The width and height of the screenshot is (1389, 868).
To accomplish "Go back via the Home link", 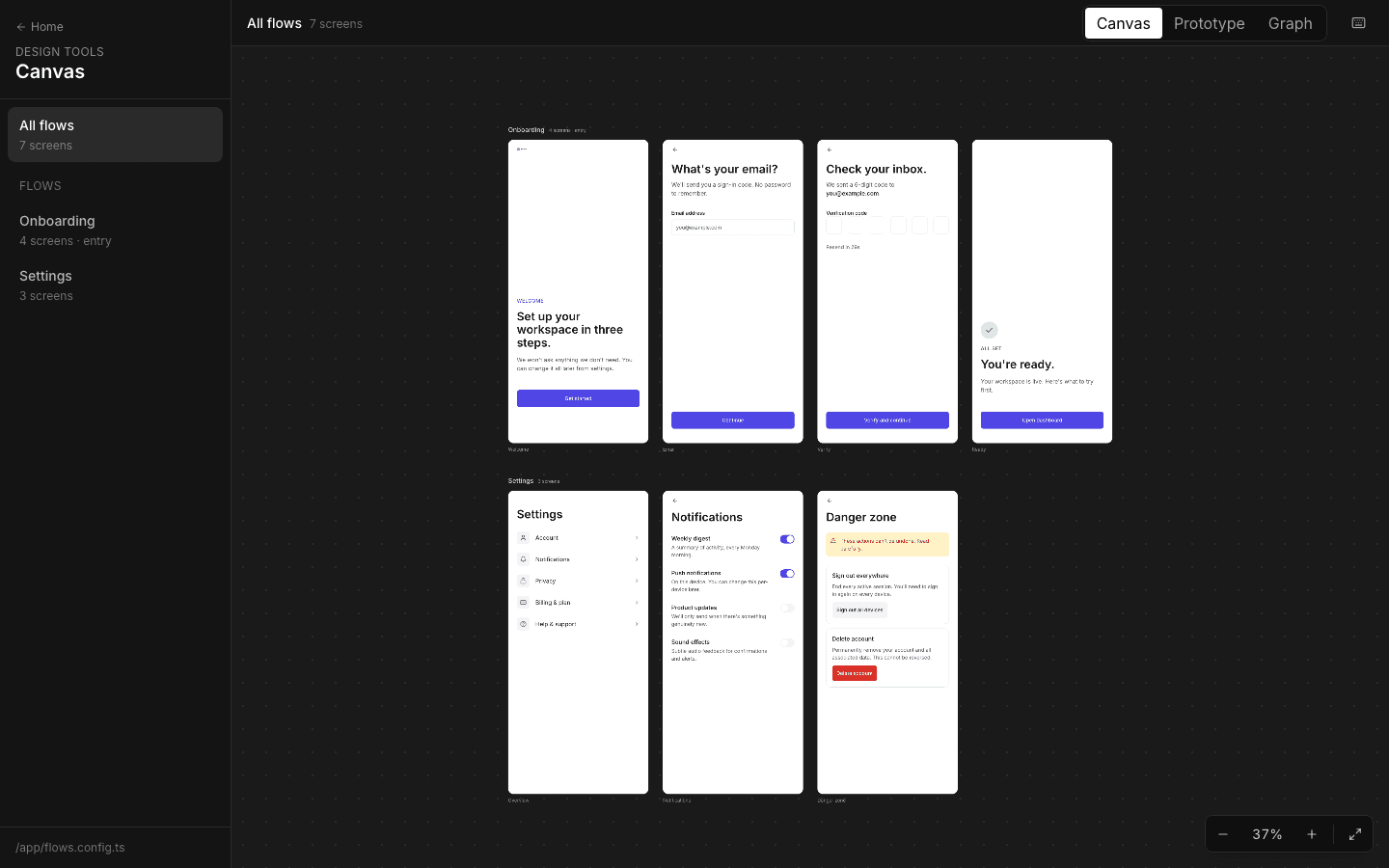I will click(x=40, y=27).
